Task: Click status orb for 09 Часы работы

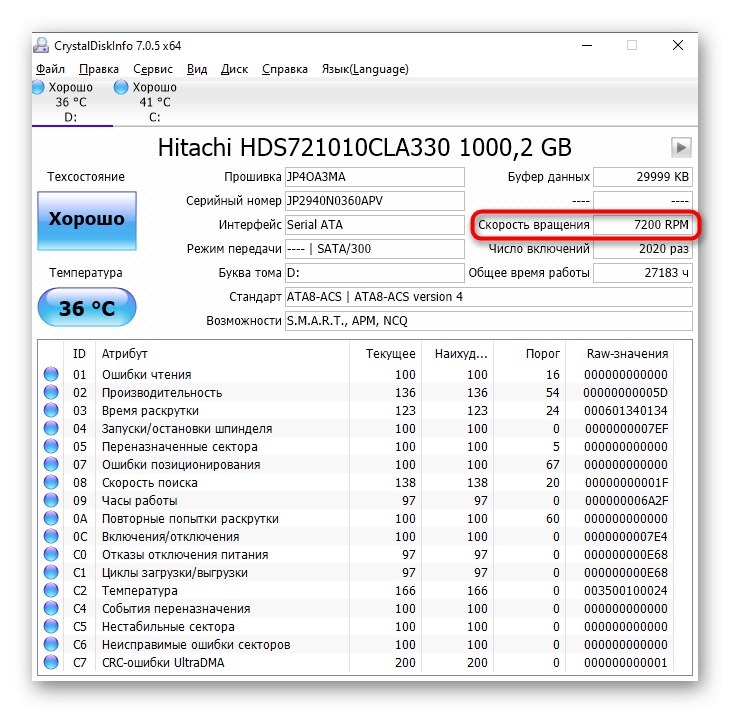Action: 51,500
